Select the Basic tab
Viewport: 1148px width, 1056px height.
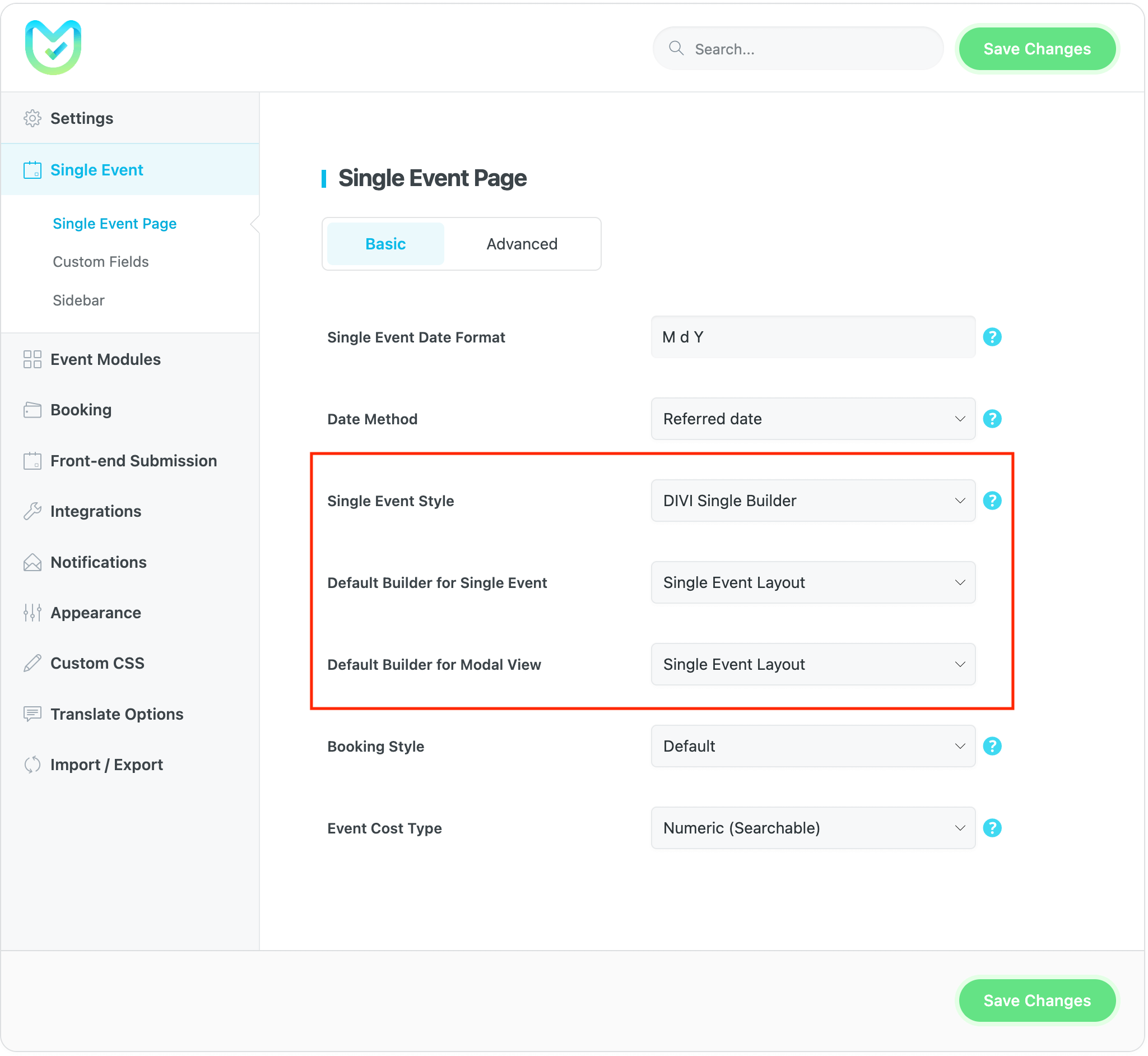click(385, 244)
